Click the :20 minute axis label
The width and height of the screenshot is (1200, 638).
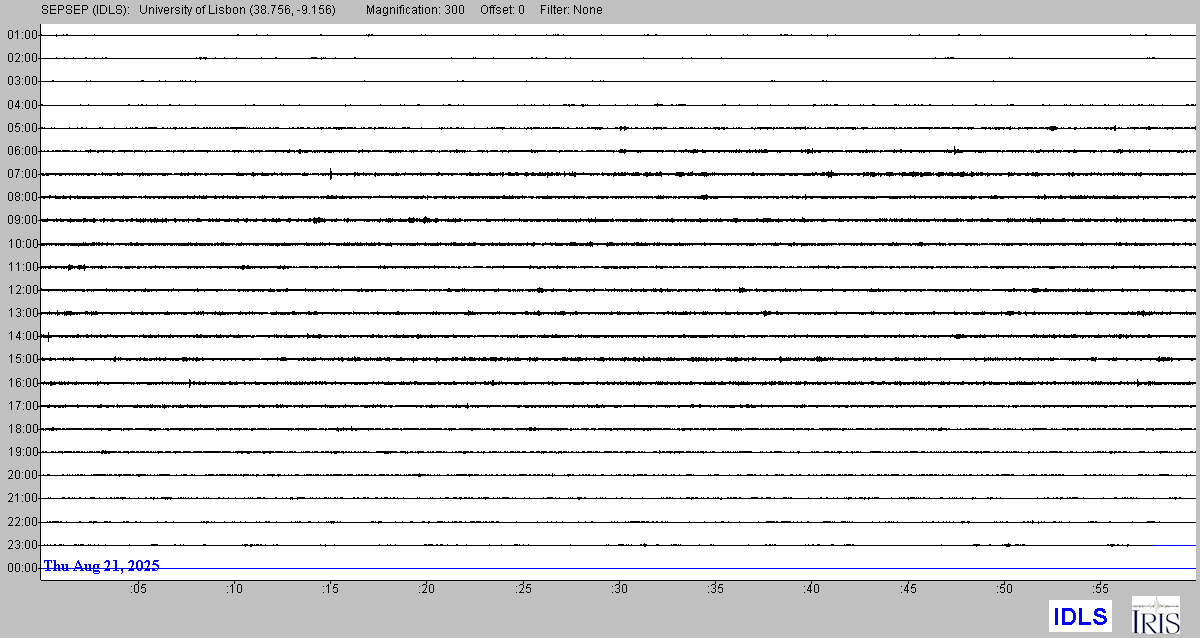(428, 590)
